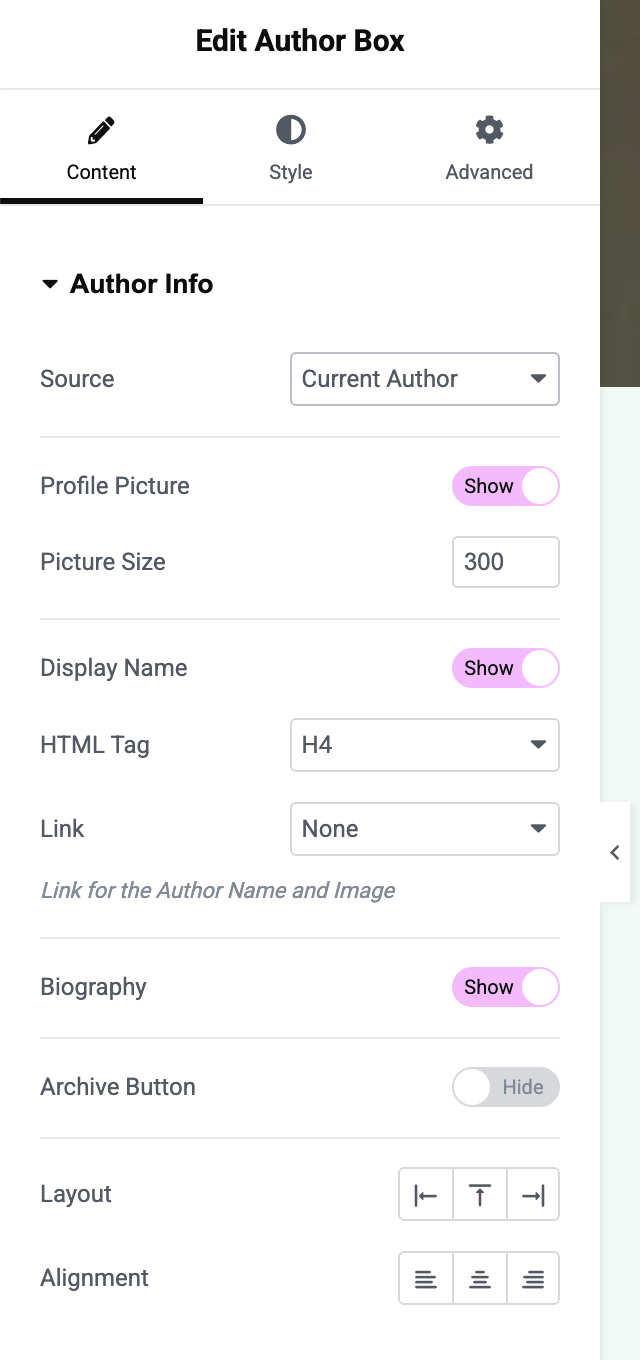Disable the Biography toggle
640x1360 pixels.
click(x=505, y=988)
